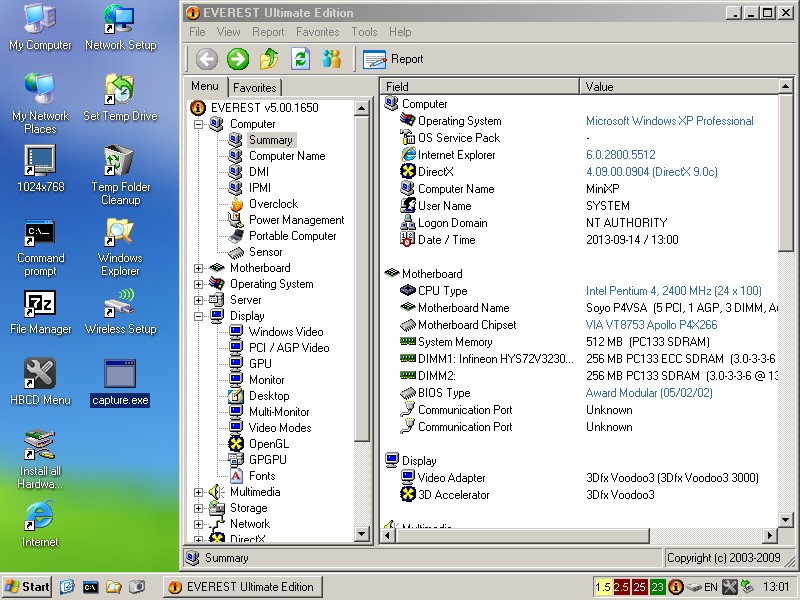The width and height of the screenshot is (800, 600).
Task: Switch to the Favorites tab
Action: point(254,88)
